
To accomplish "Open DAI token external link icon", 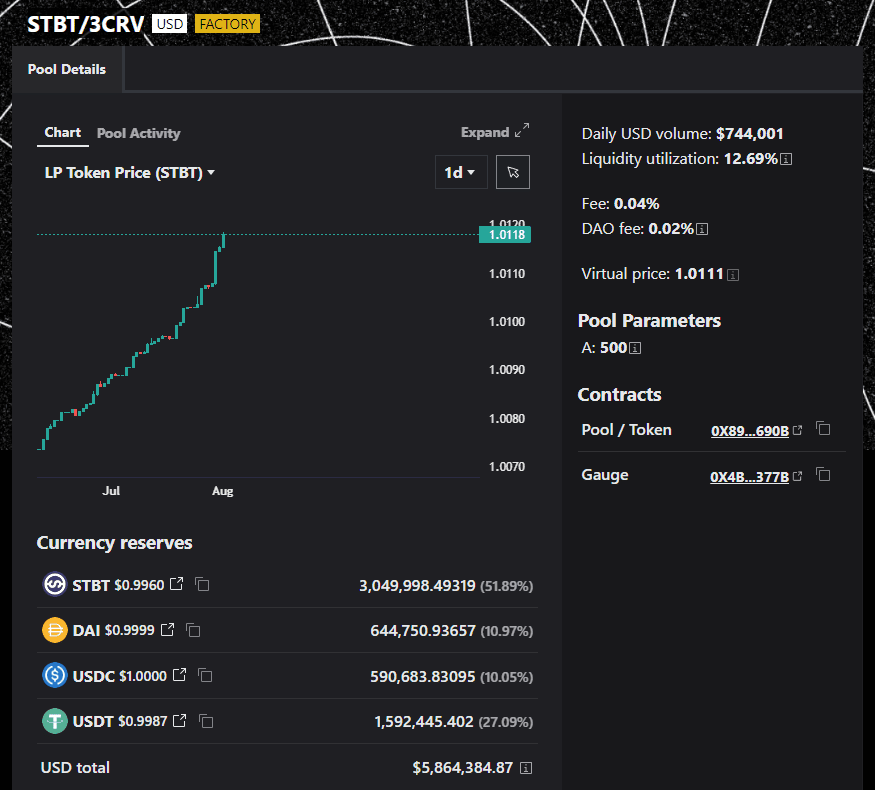I will [167, 630].
